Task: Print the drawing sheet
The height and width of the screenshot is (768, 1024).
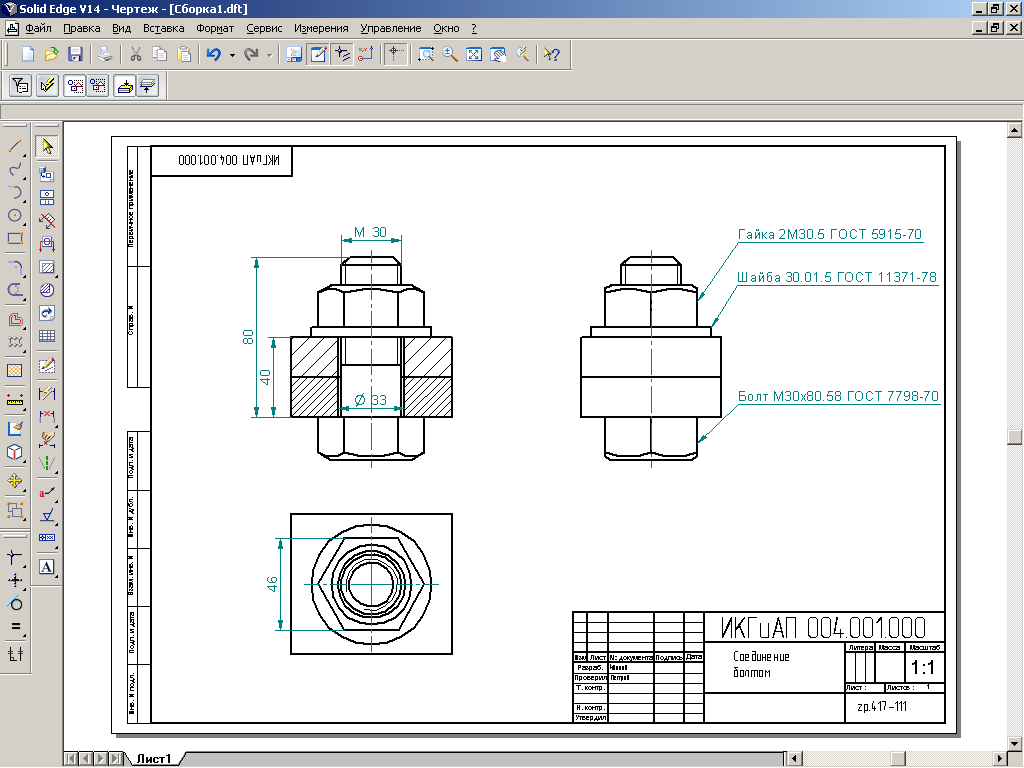Action: pos(105,54)
